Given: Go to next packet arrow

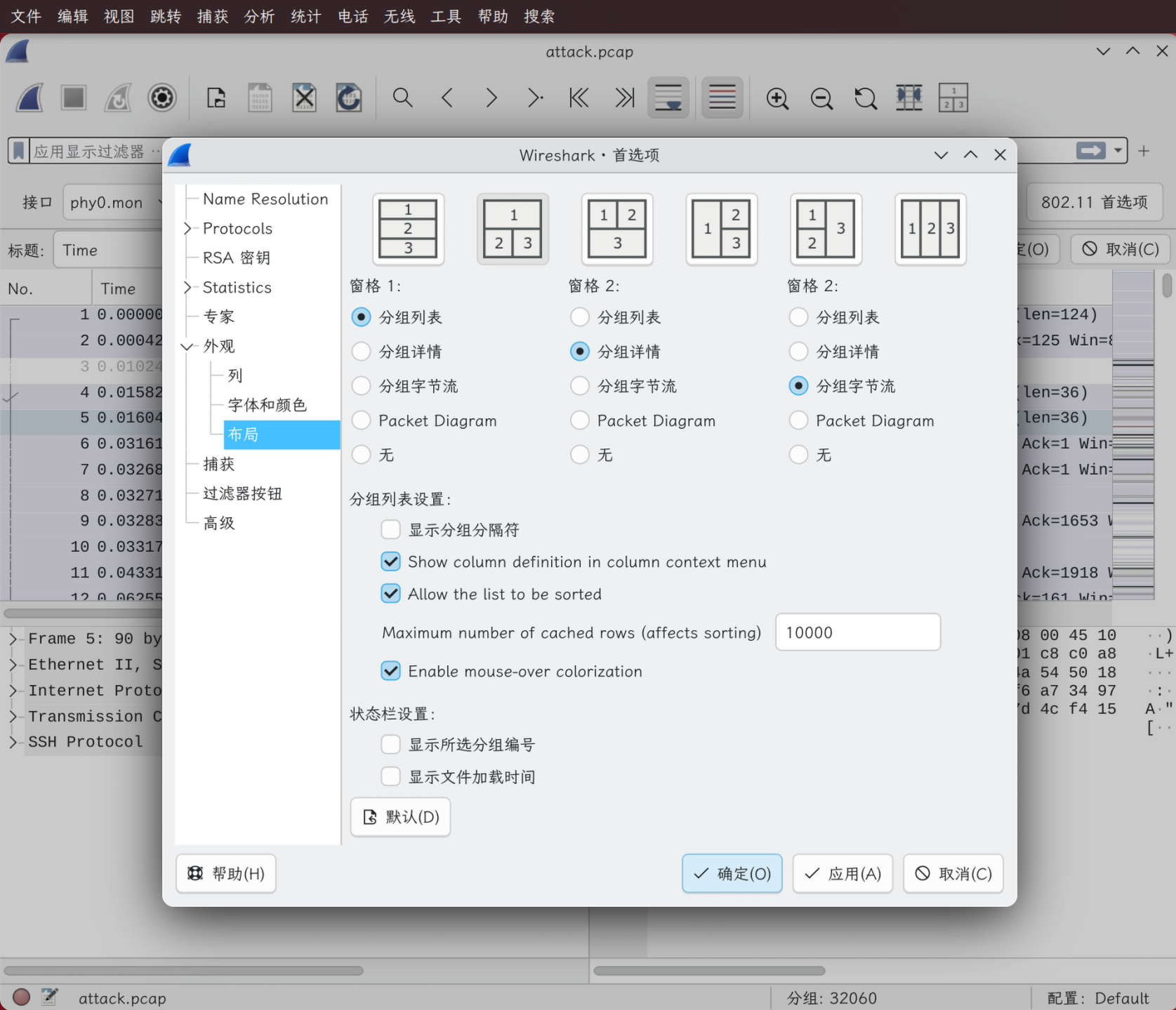Looking at the screenshot, I should (491, 98).
